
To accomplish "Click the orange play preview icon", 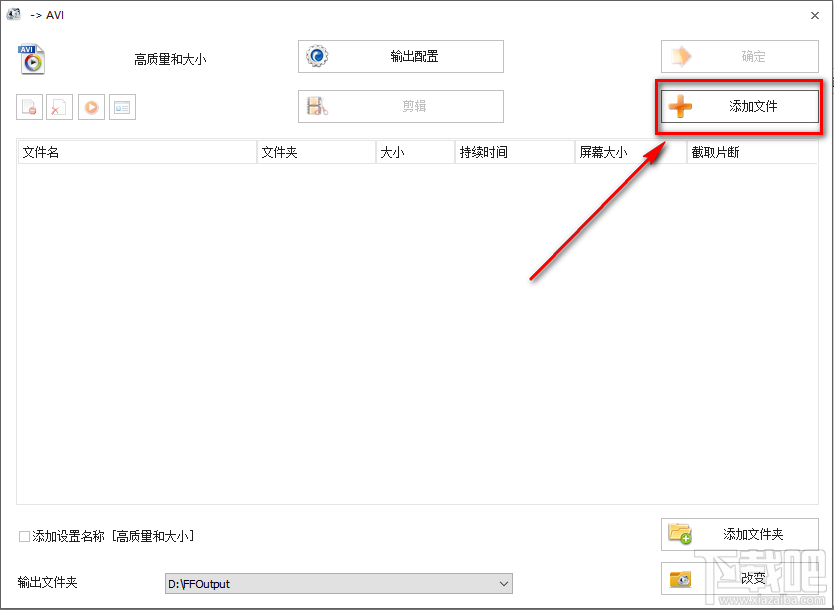I will point(91,107).
